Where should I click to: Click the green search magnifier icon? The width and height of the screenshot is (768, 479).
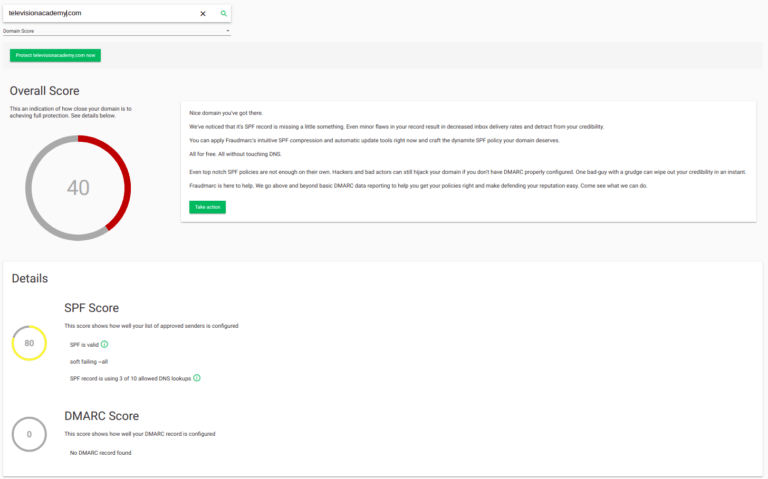(224, 14)
